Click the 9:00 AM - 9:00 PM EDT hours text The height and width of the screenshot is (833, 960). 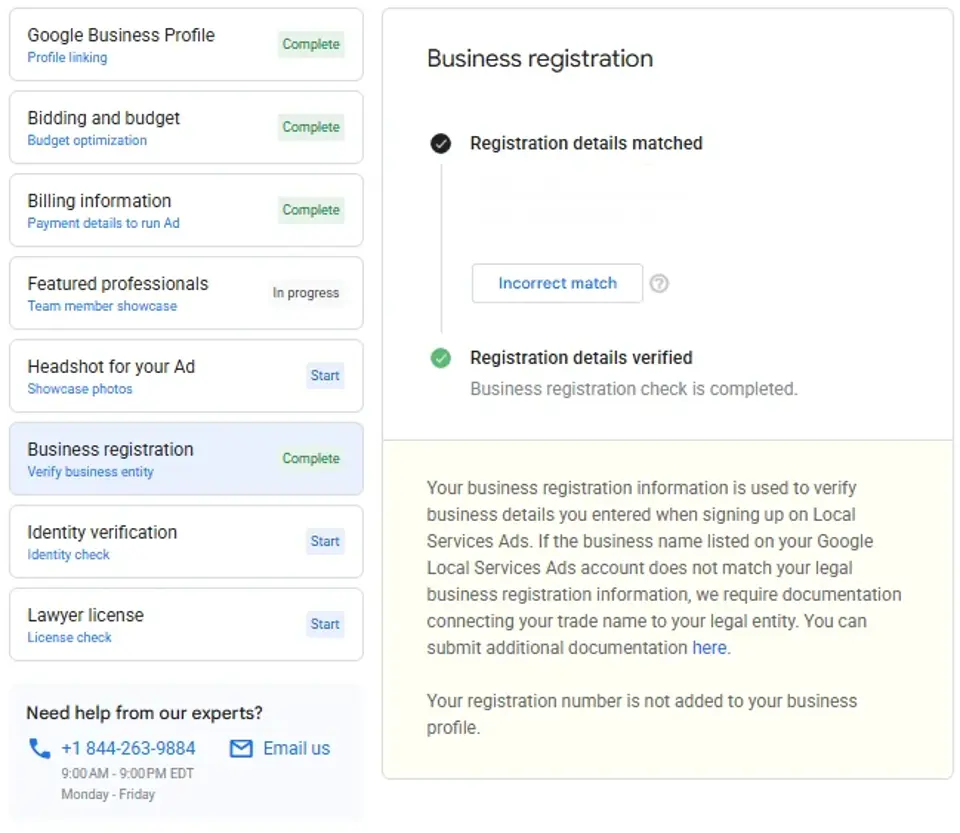pos(127,774)
